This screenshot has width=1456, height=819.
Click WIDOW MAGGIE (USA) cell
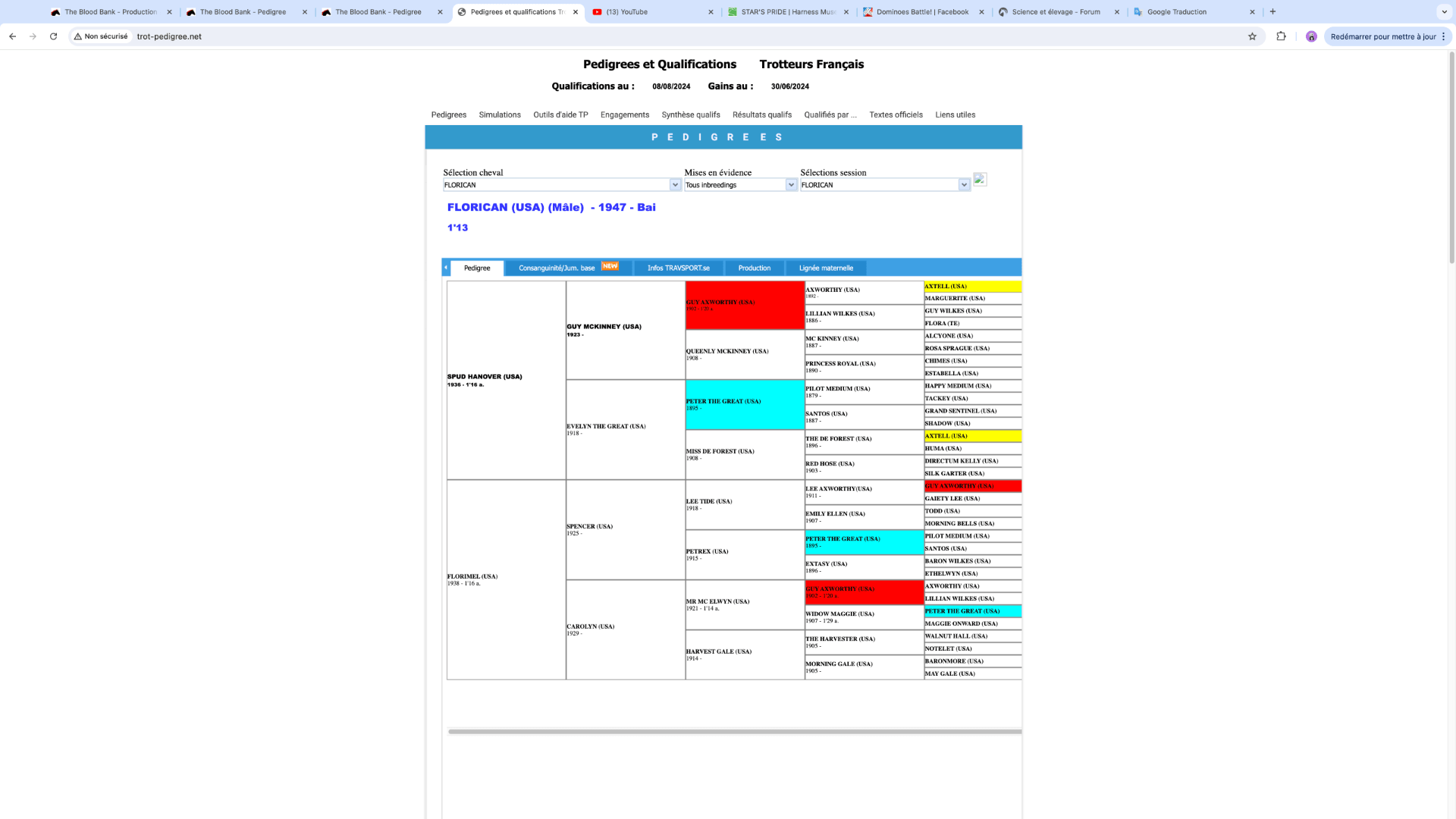coord(864,617)
